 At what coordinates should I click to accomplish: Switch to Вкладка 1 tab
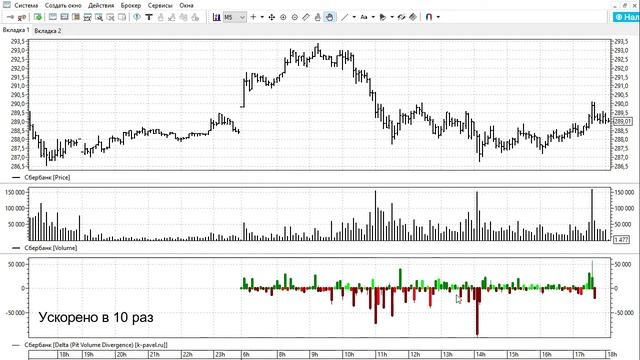click(16, 30)
